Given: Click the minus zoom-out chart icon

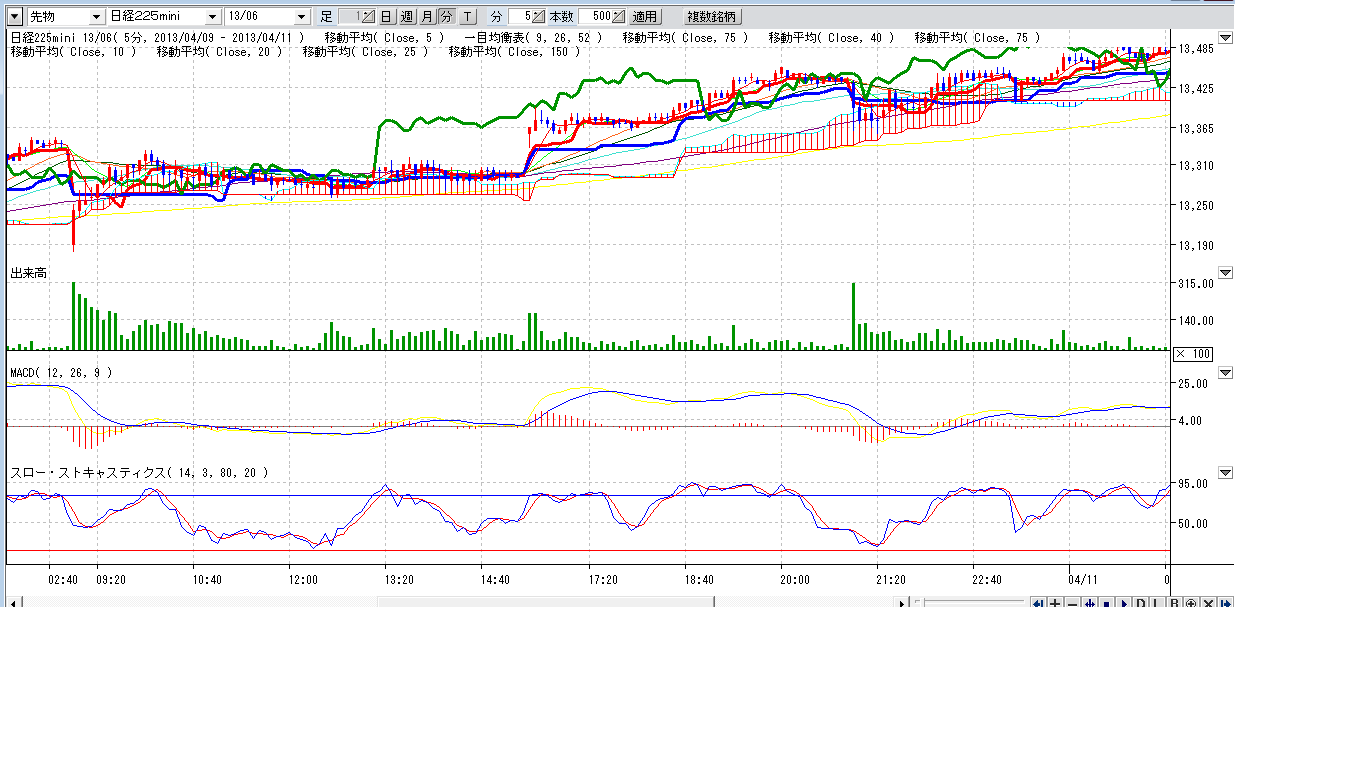Looking at the screenshot, I should click(x=1072, y=603).
